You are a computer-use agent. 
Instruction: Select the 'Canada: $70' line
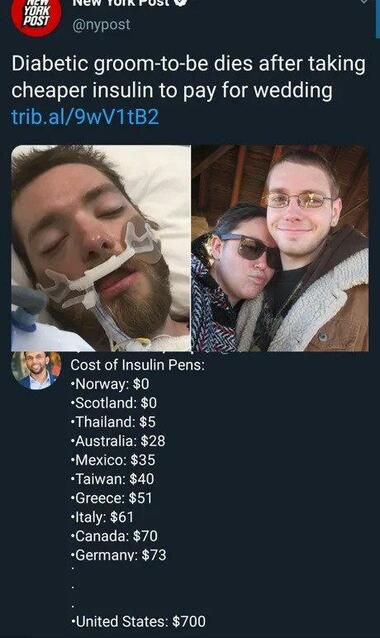(114, 536)
